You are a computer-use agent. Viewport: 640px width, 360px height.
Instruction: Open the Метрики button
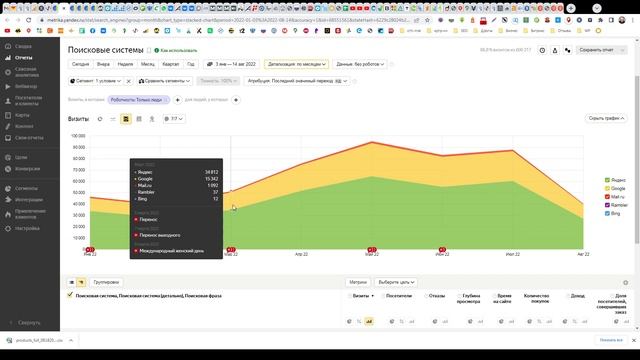pyautogui.click(x=358, y=282)
